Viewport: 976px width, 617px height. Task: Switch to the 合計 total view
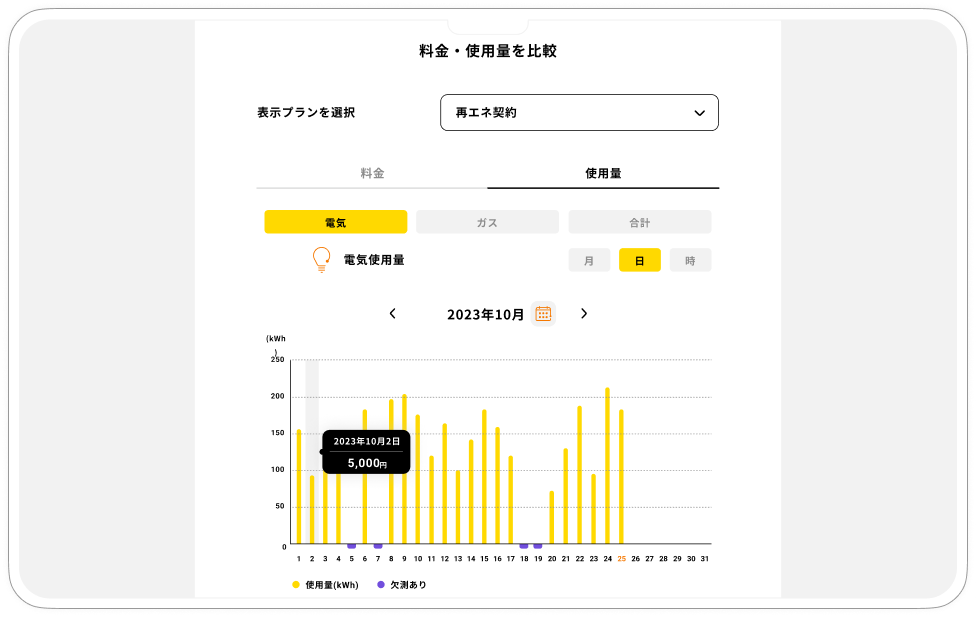(x=639, y=222)
